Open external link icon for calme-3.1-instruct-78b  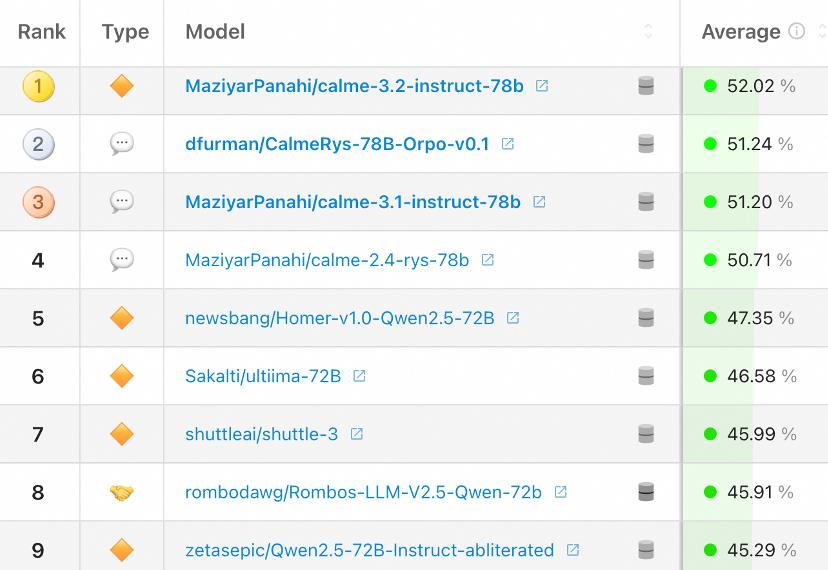[x=539, y=202]
